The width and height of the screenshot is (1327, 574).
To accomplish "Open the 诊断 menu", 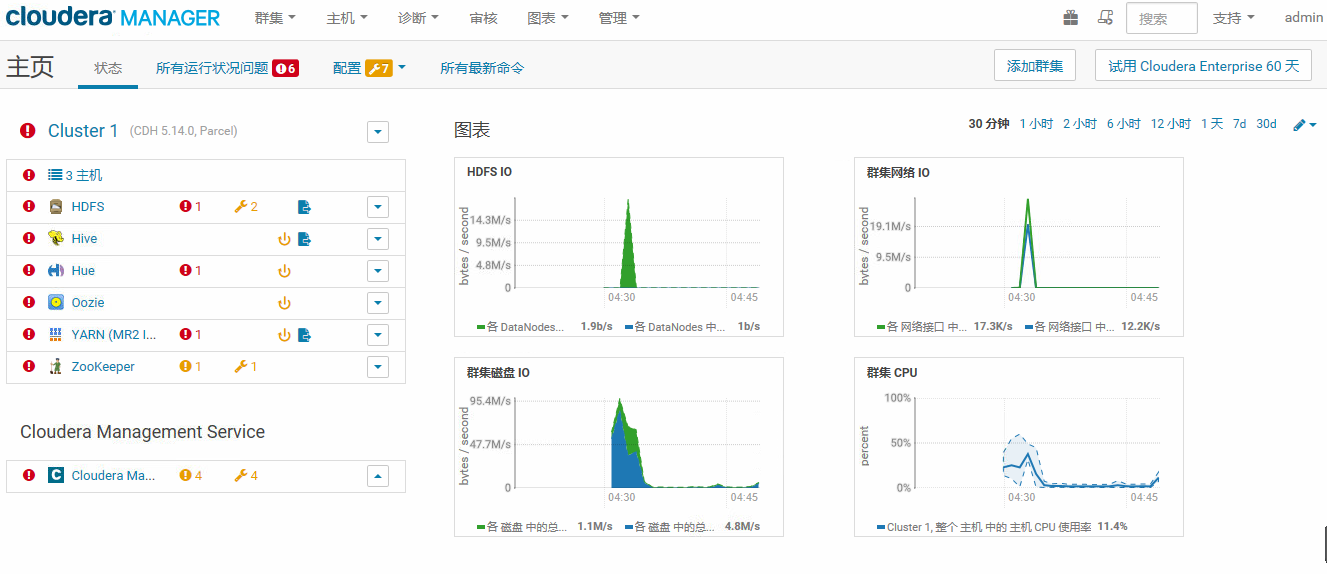I will click(419, 18).
